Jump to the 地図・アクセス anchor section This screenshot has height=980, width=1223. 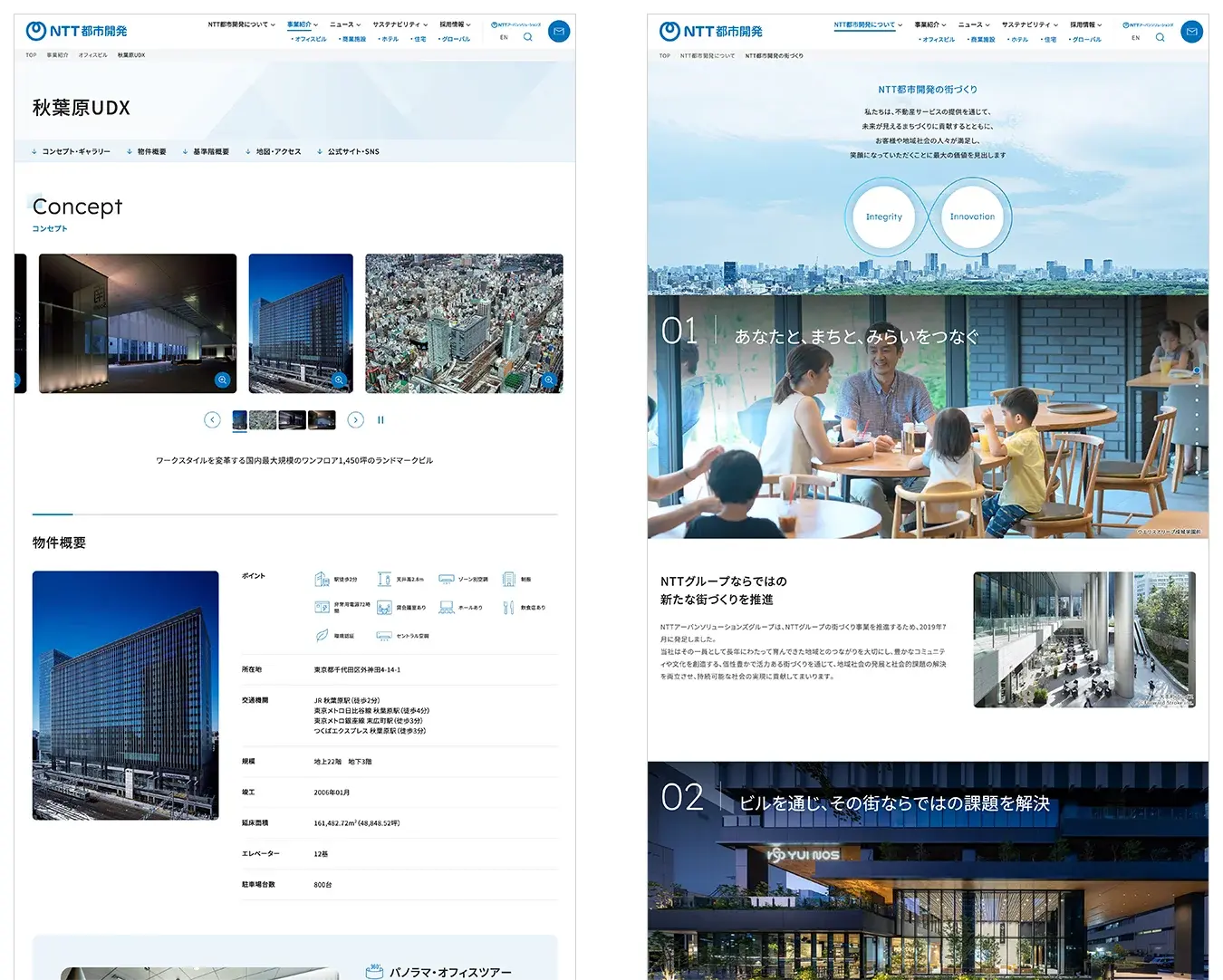coord(274,152)
